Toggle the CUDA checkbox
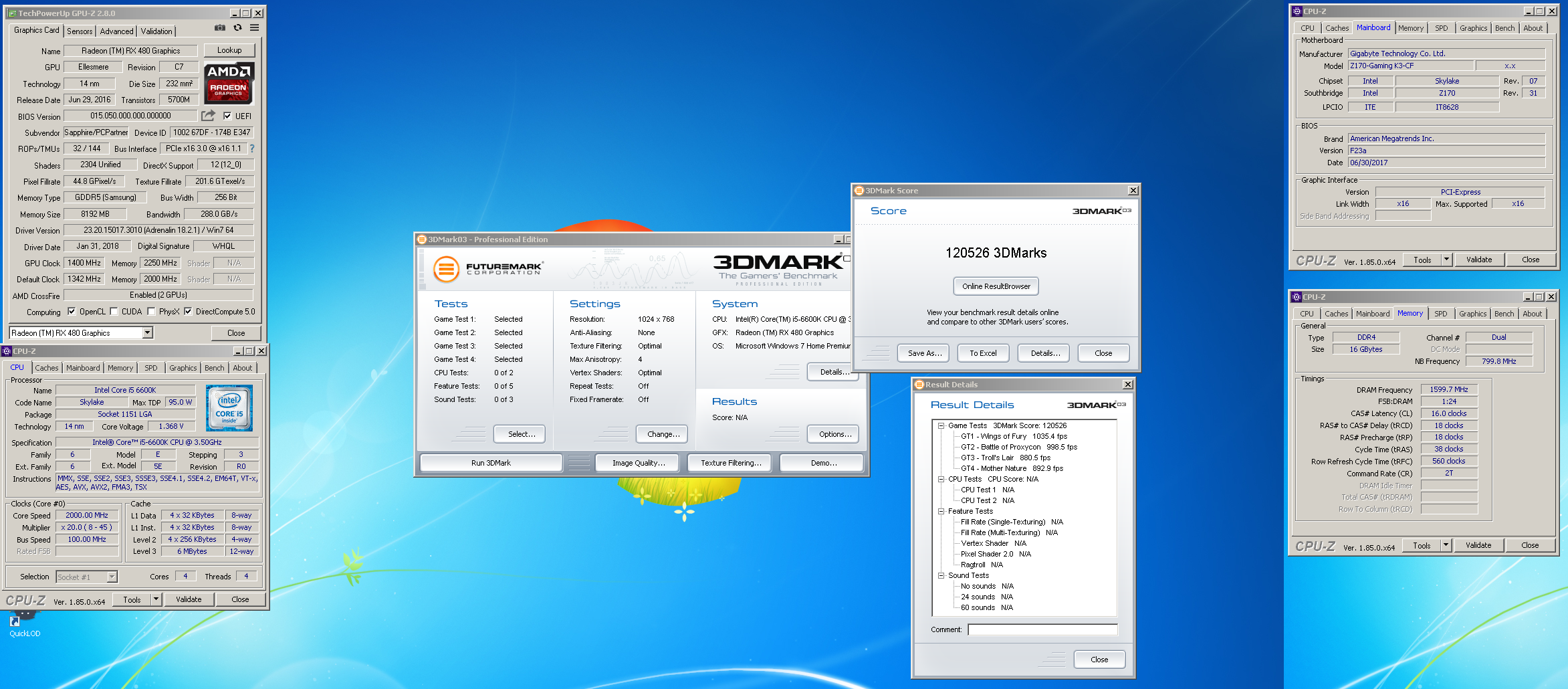Screen dimensions: 1568x689 (114, 312)
